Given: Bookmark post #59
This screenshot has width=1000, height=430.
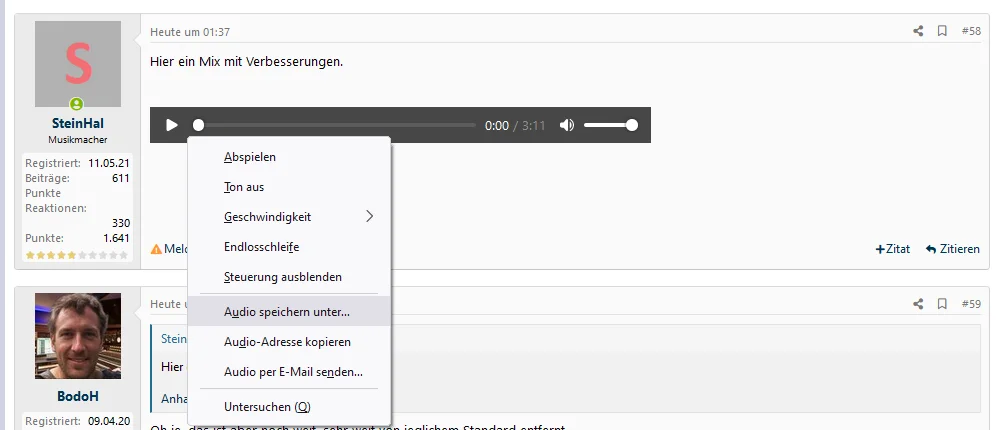Looking at the screenshot, I should click(x=942, y=304).
